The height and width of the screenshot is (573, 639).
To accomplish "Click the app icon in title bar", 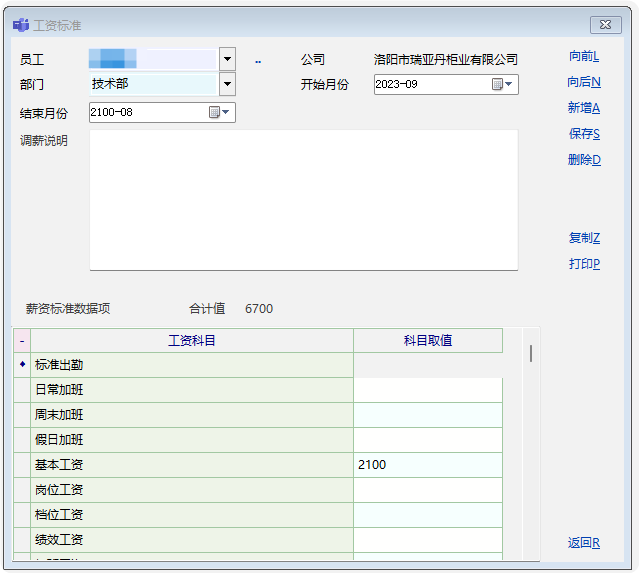I will (x=20, y=24).
